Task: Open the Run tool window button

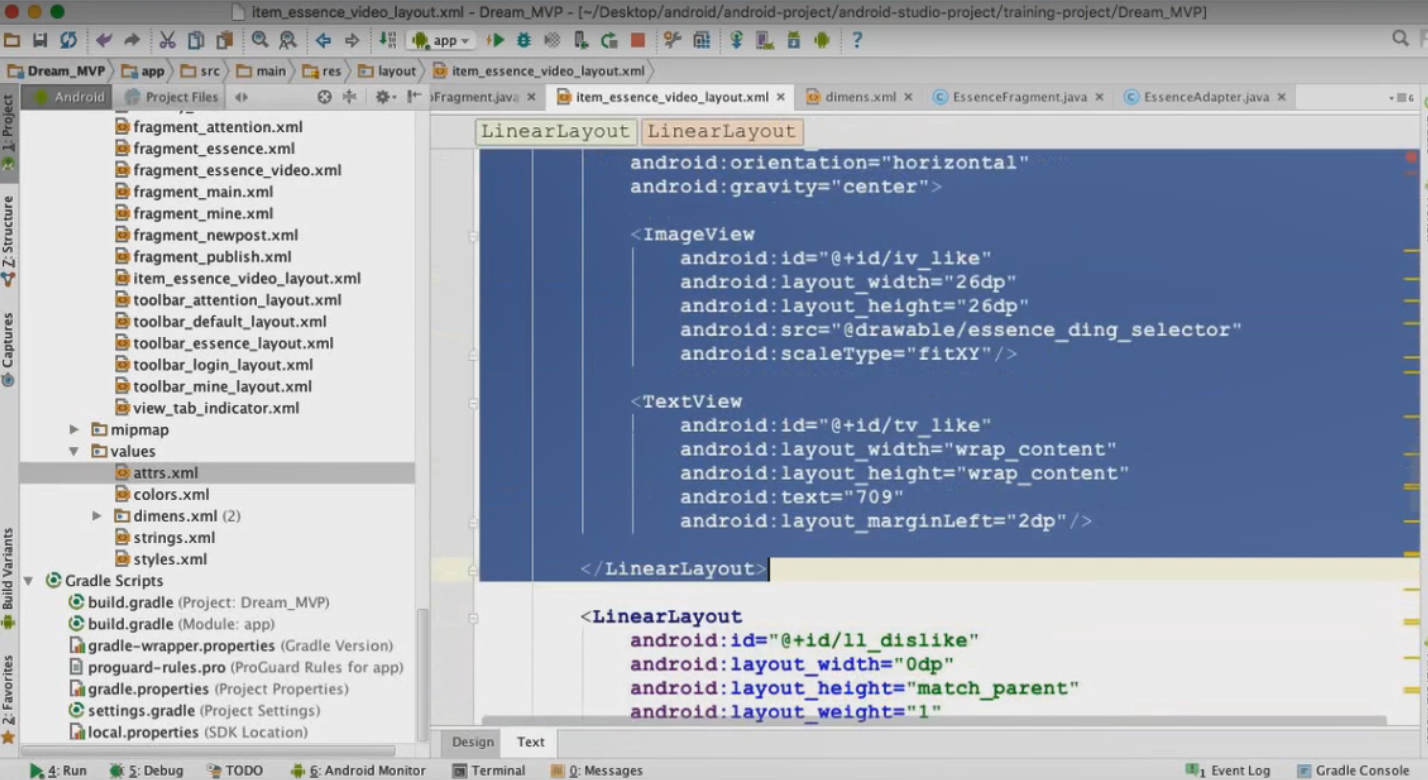Action: (58, 771)
